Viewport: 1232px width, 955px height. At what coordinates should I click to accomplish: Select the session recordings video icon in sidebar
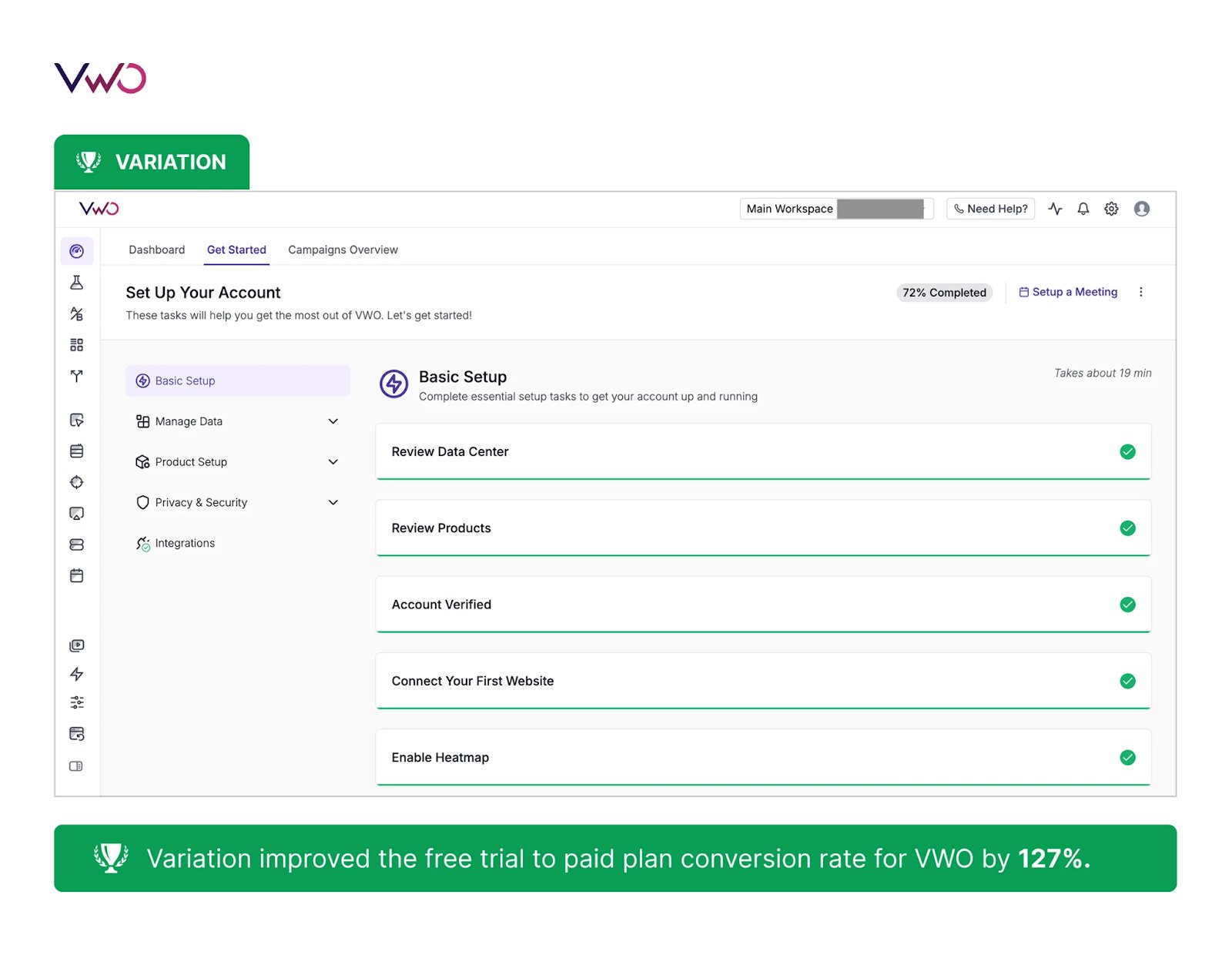click(76, 645)
